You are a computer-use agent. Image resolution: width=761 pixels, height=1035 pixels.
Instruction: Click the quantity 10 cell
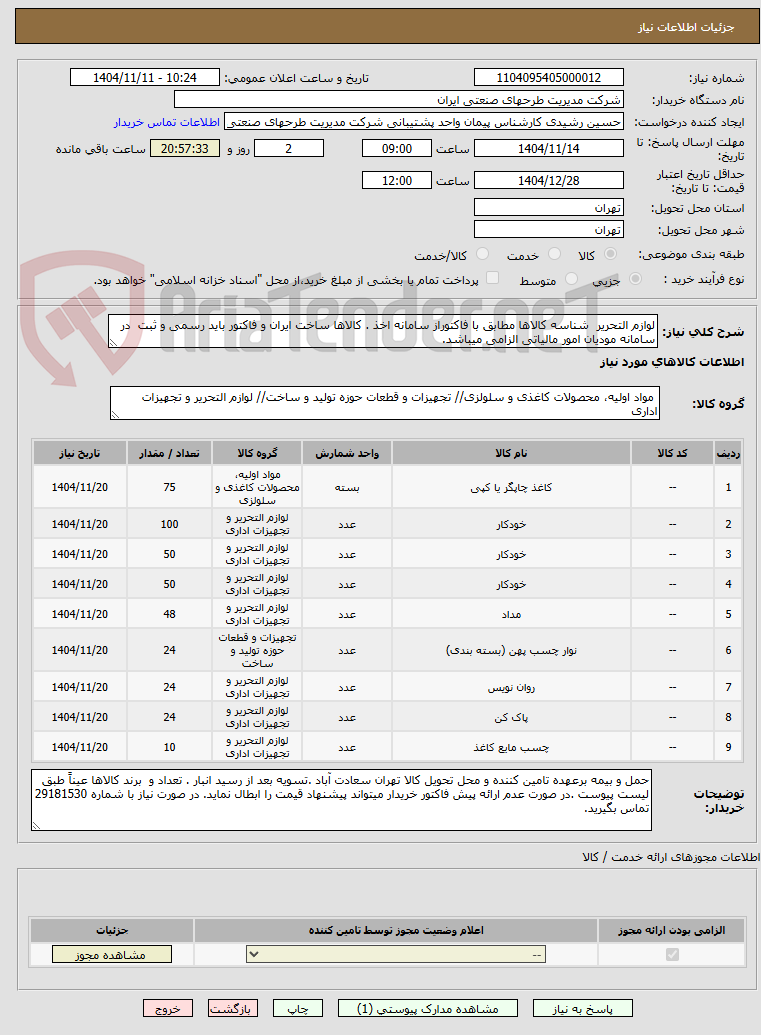170,747
